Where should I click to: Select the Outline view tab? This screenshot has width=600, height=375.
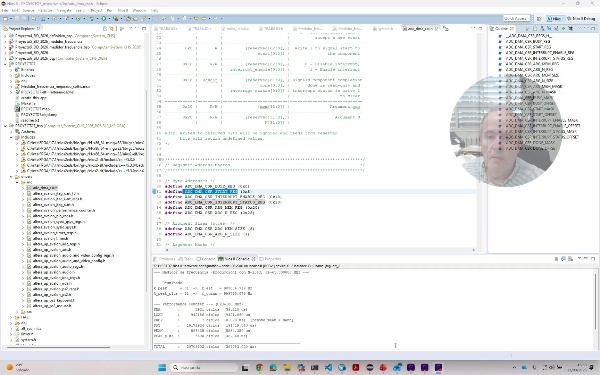[502, 28]
